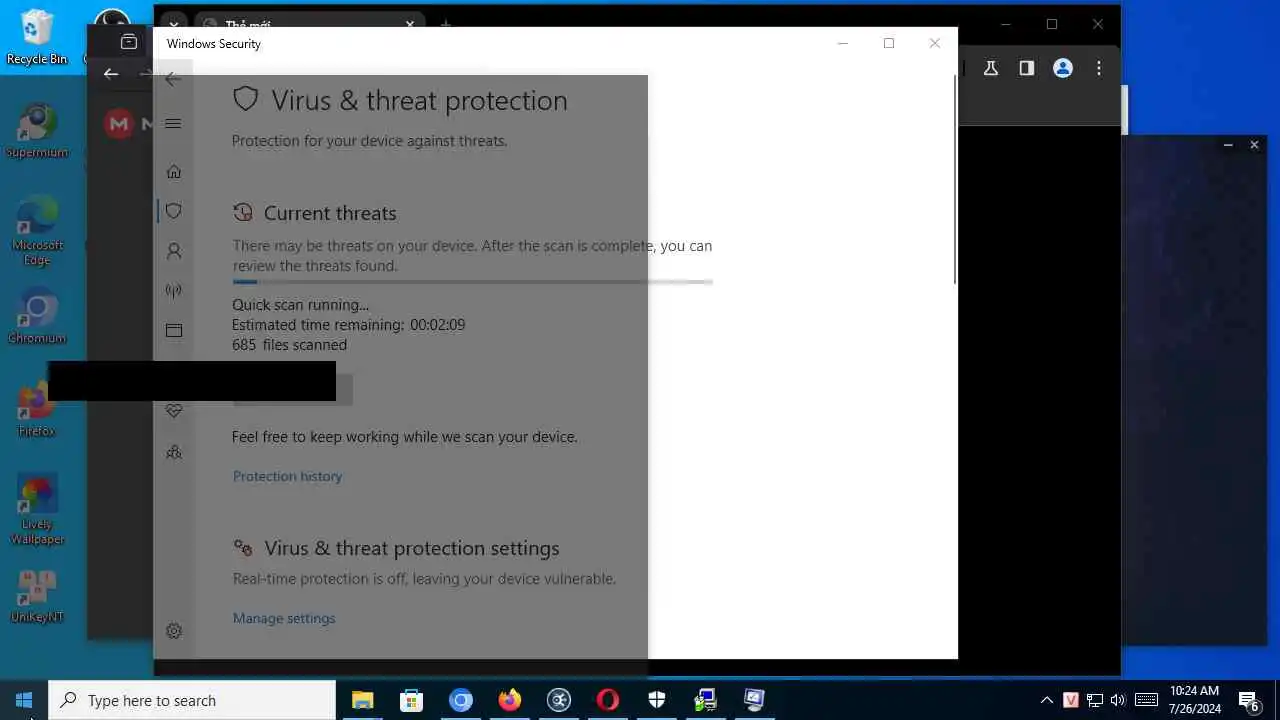Open the browser profile avatar
Viewport: 1280px width, 720px height.
(x=1063, y=68)
